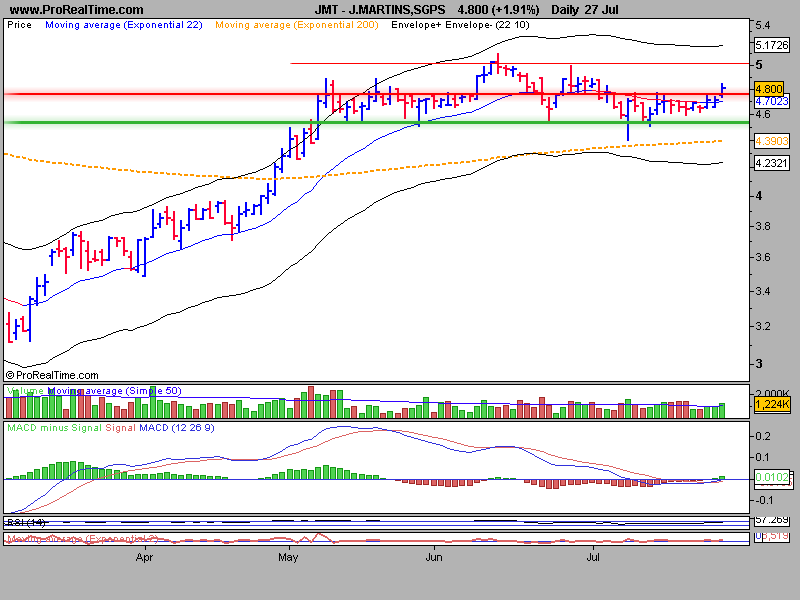Click the thick red resistance line
This screenshot has width=800, height=600.
[x=377, y=94]
